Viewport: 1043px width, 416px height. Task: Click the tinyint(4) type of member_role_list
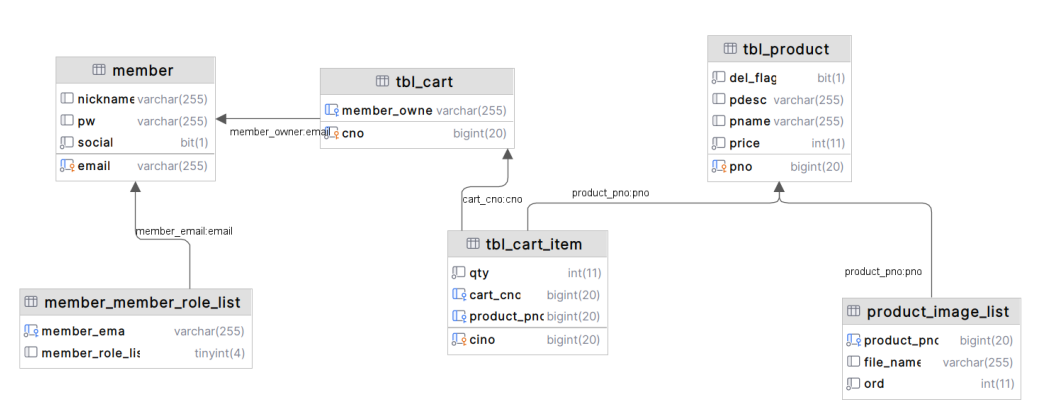click(220, 353)
